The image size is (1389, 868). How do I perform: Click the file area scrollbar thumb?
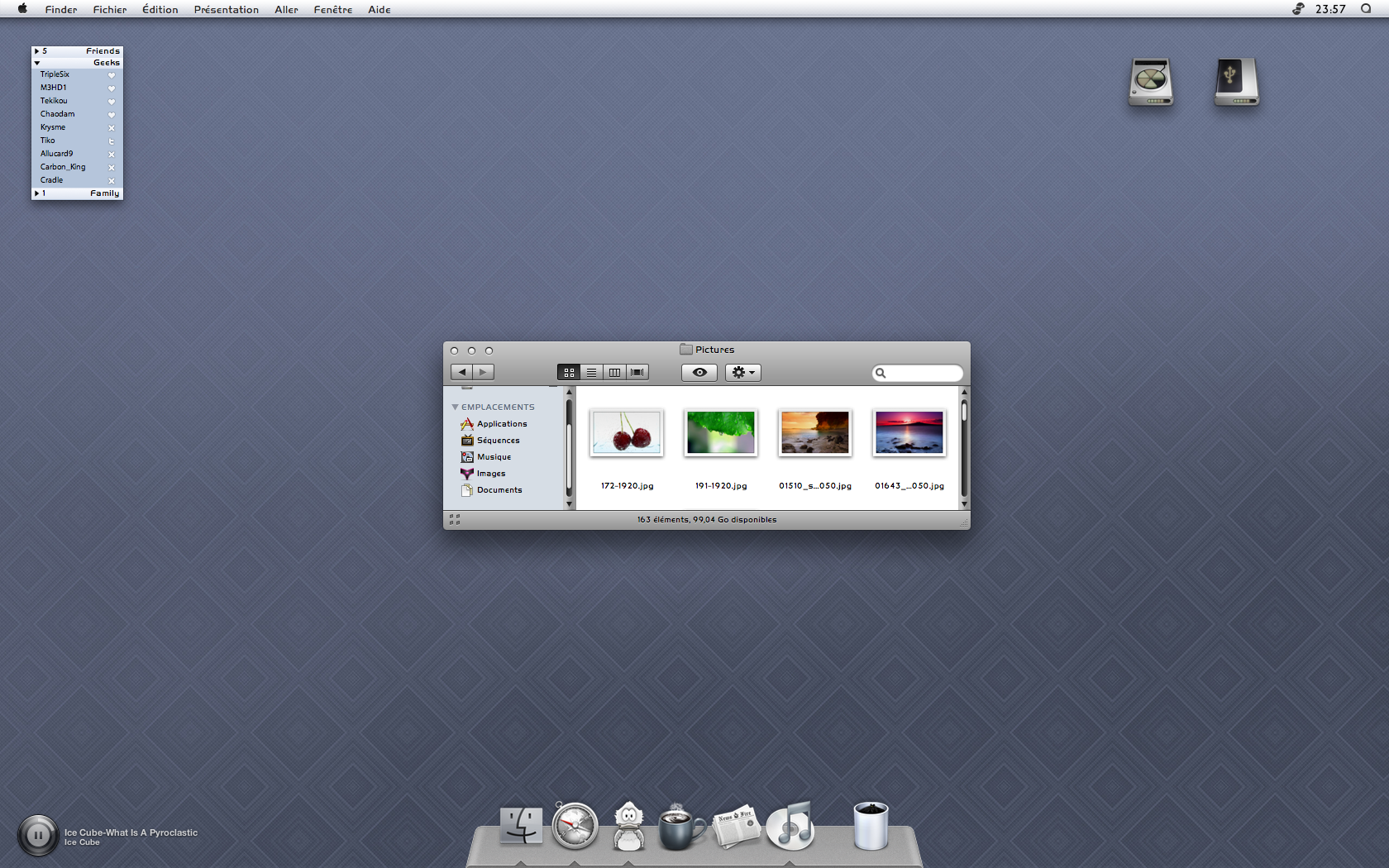point(964,412)
